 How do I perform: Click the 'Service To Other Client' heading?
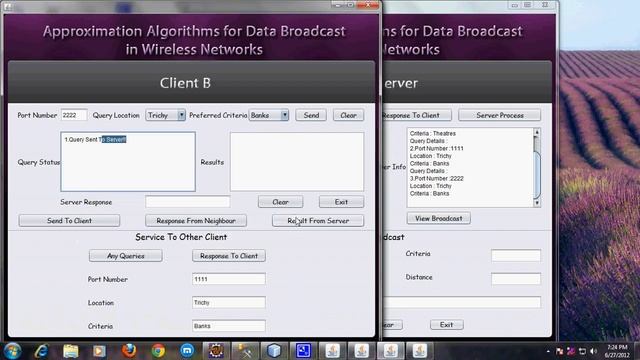[x=181, y=237]
